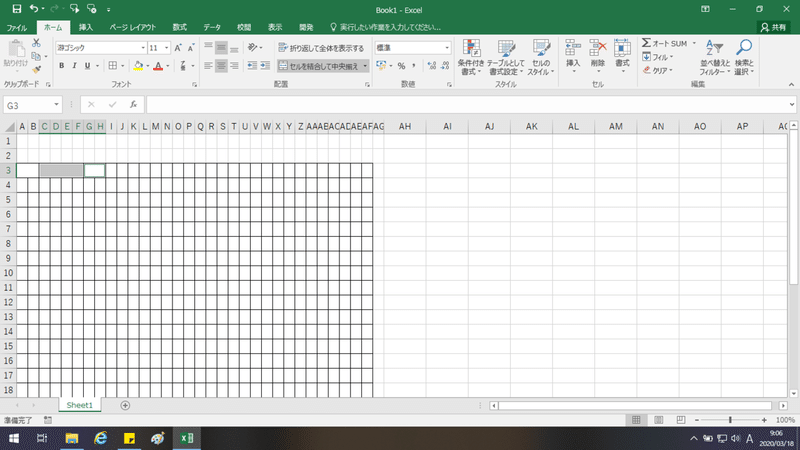Open the font size 11 dropdown

coord(166,48)
